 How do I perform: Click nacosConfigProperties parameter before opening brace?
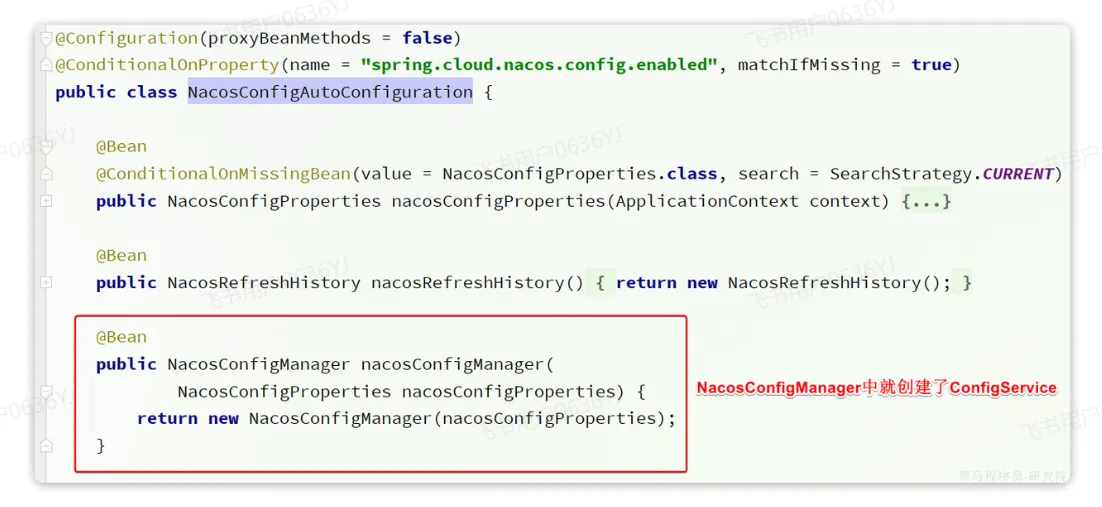click(508, 392)
